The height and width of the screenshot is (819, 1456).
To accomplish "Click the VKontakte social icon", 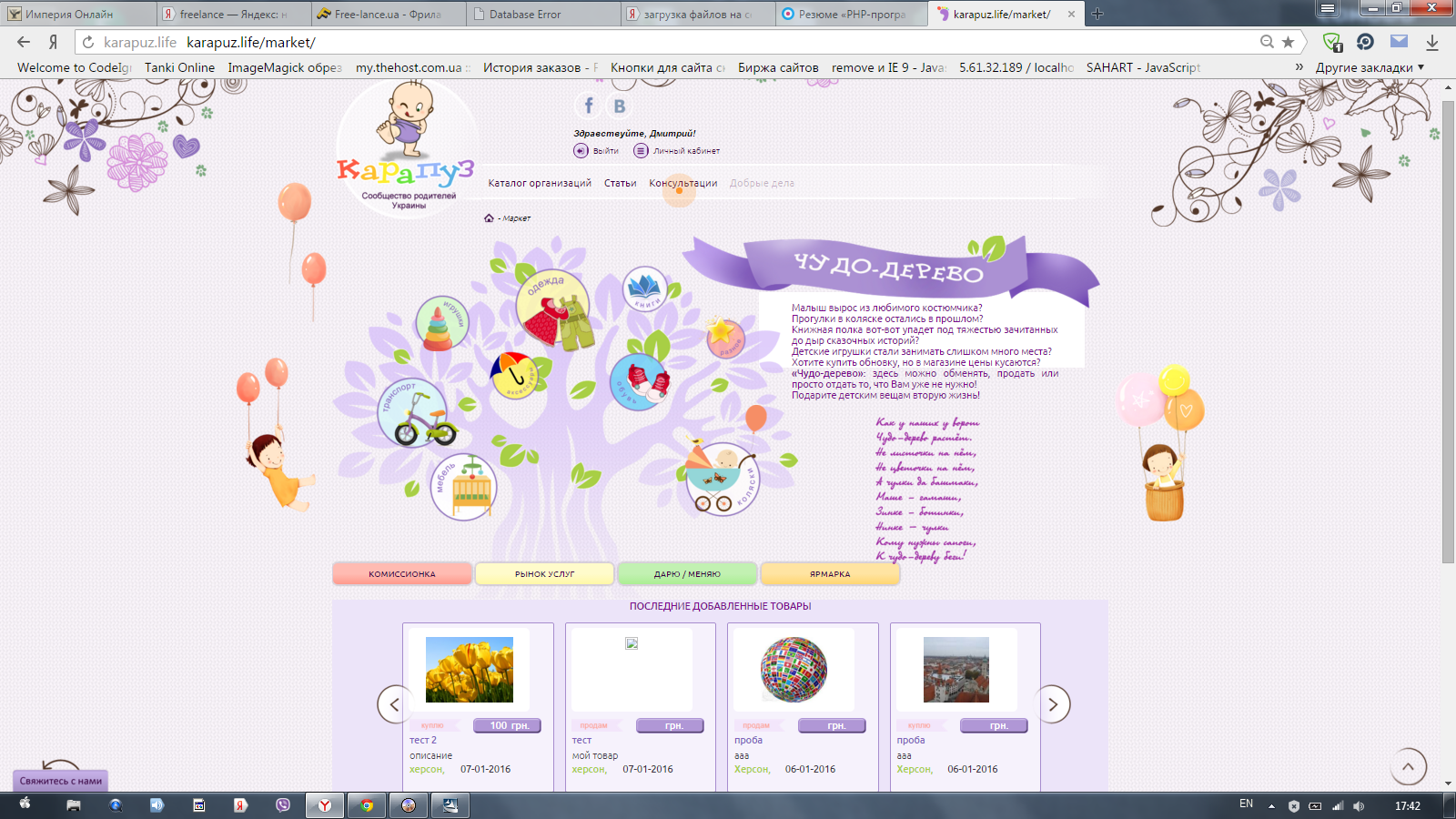I will point(620,106).
